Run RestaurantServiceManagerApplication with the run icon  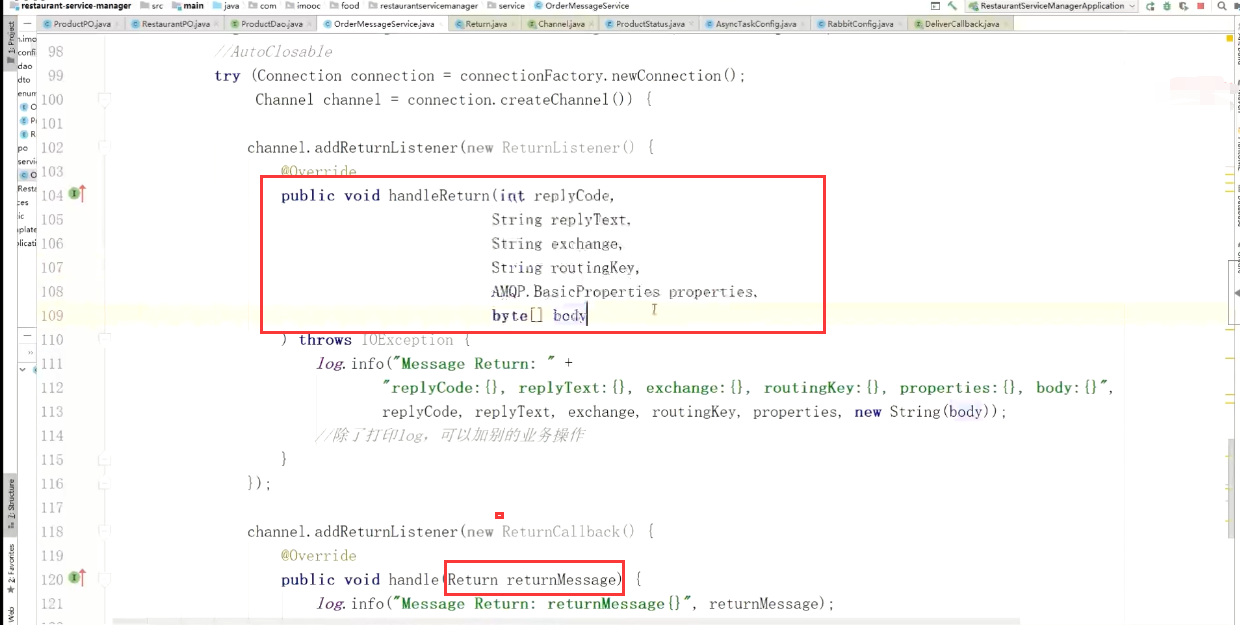point(1149,6)
